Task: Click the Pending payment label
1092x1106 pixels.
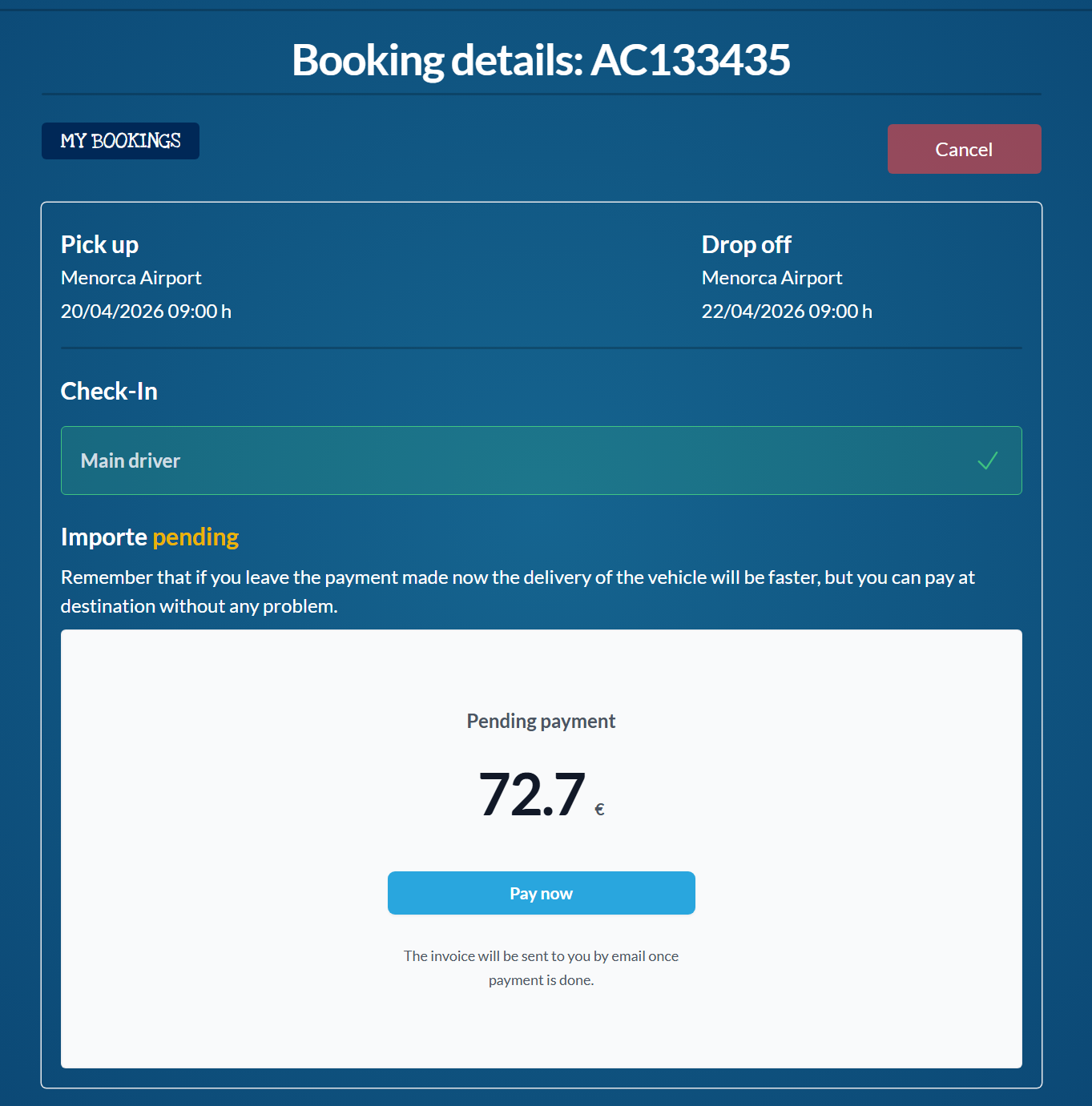Action: pyautogui.click(x=541, y=721)
